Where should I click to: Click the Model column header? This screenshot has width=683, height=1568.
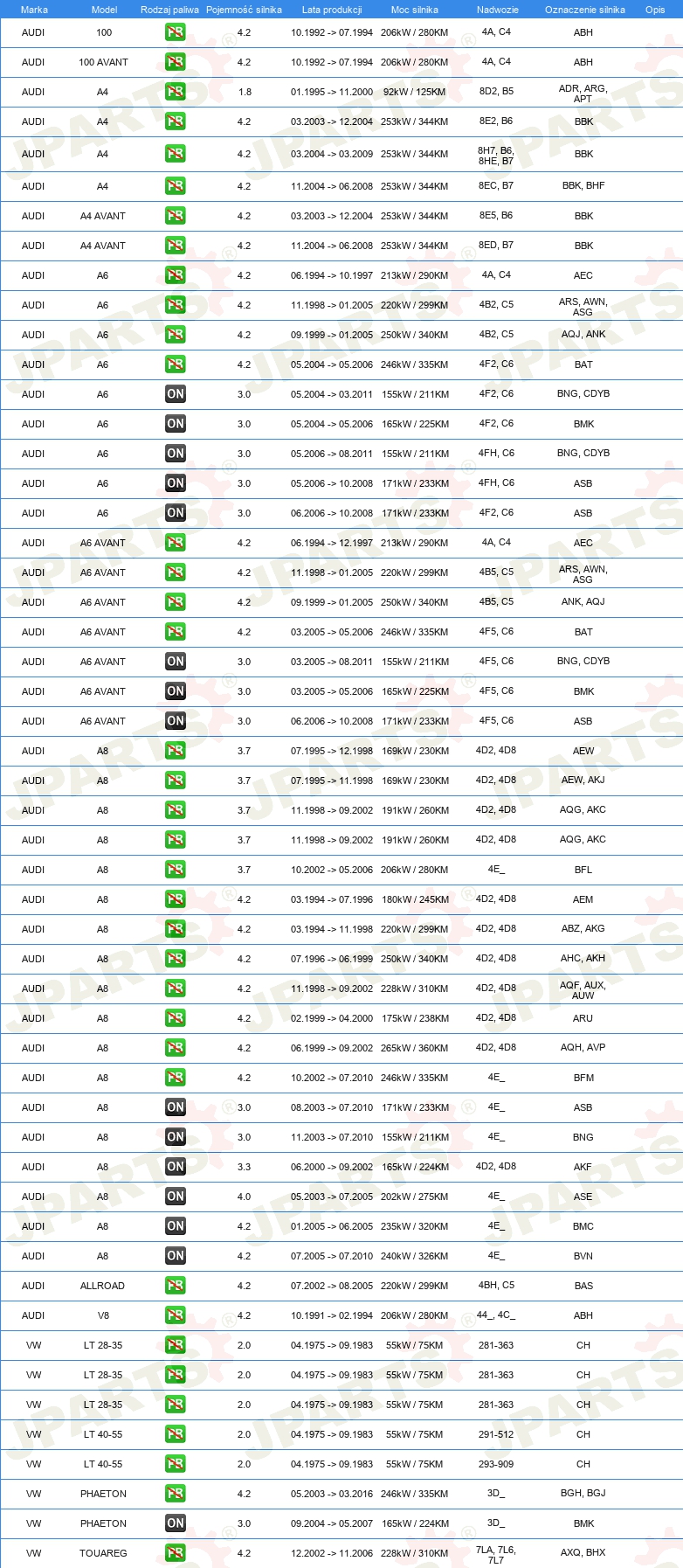105,10
